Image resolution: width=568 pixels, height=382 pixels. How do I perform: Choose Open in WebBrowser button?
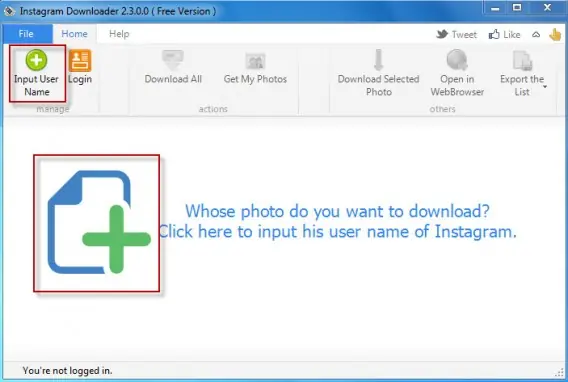457,73
